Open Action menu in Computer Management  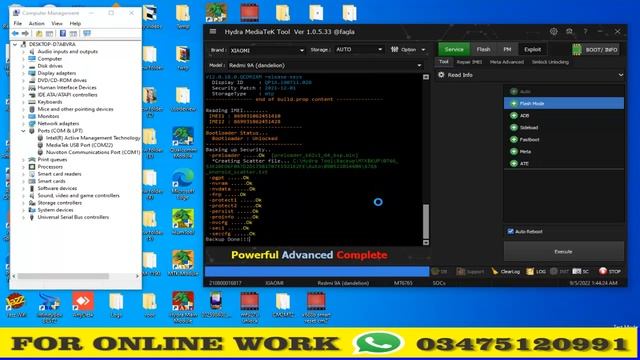[x=36, y=23]
